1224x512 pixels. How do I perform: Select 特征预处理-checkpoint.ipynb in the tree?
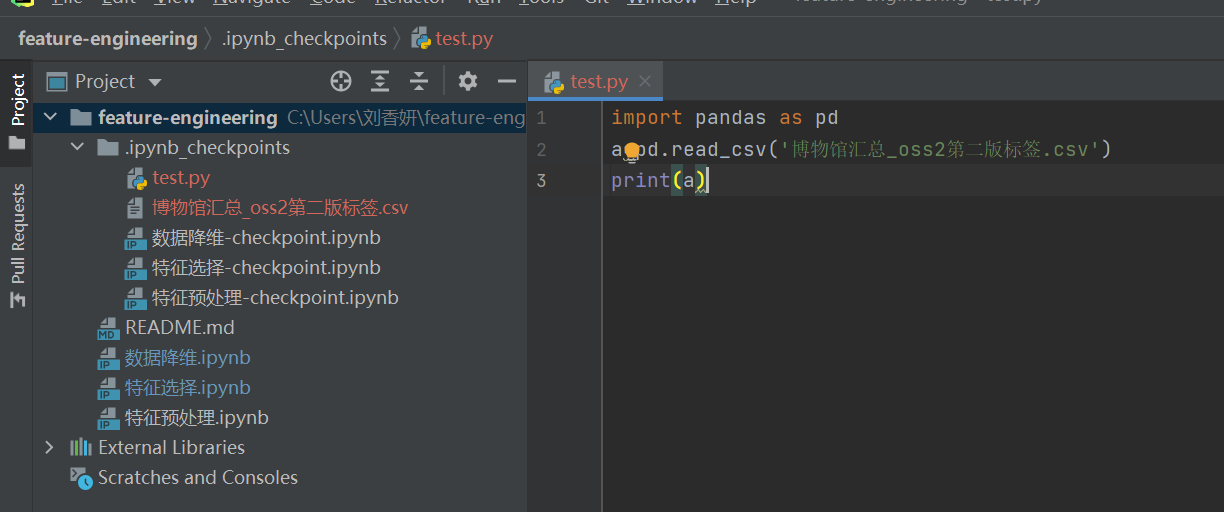pos(275,298)
